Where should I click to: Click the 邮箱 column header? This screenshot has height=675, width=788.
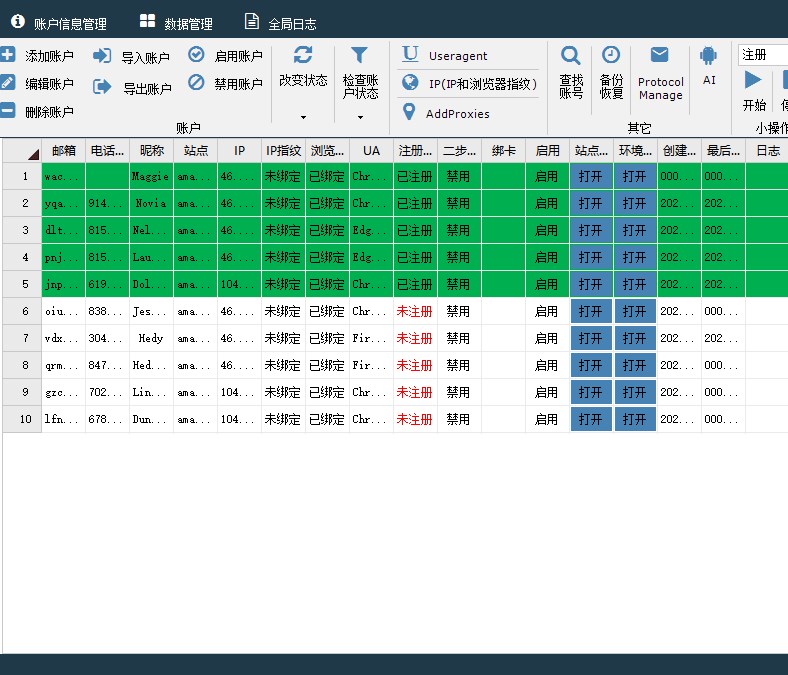pyautogui.click(x=64, y=150)
